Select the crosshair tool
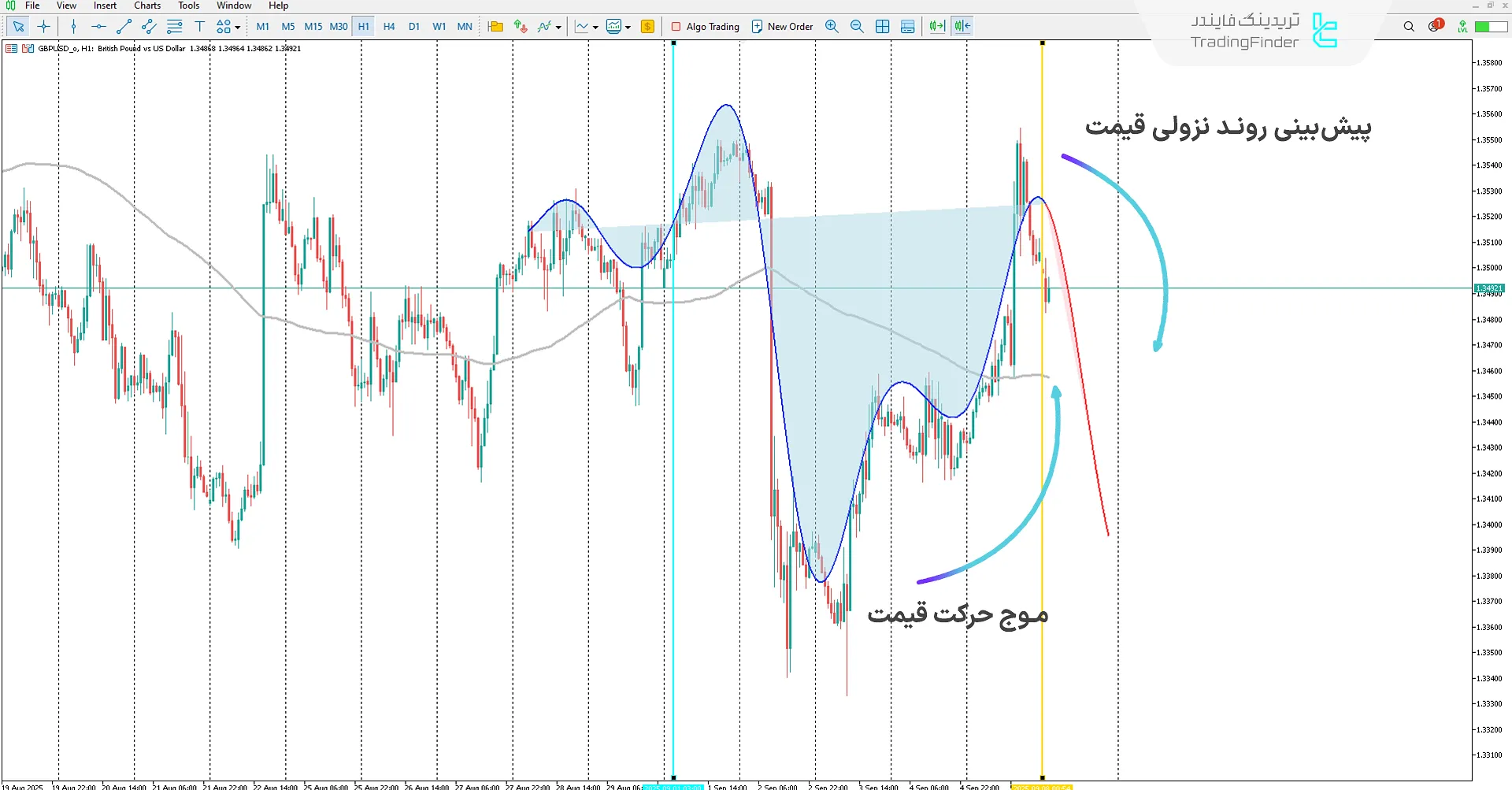 [44, 27]
